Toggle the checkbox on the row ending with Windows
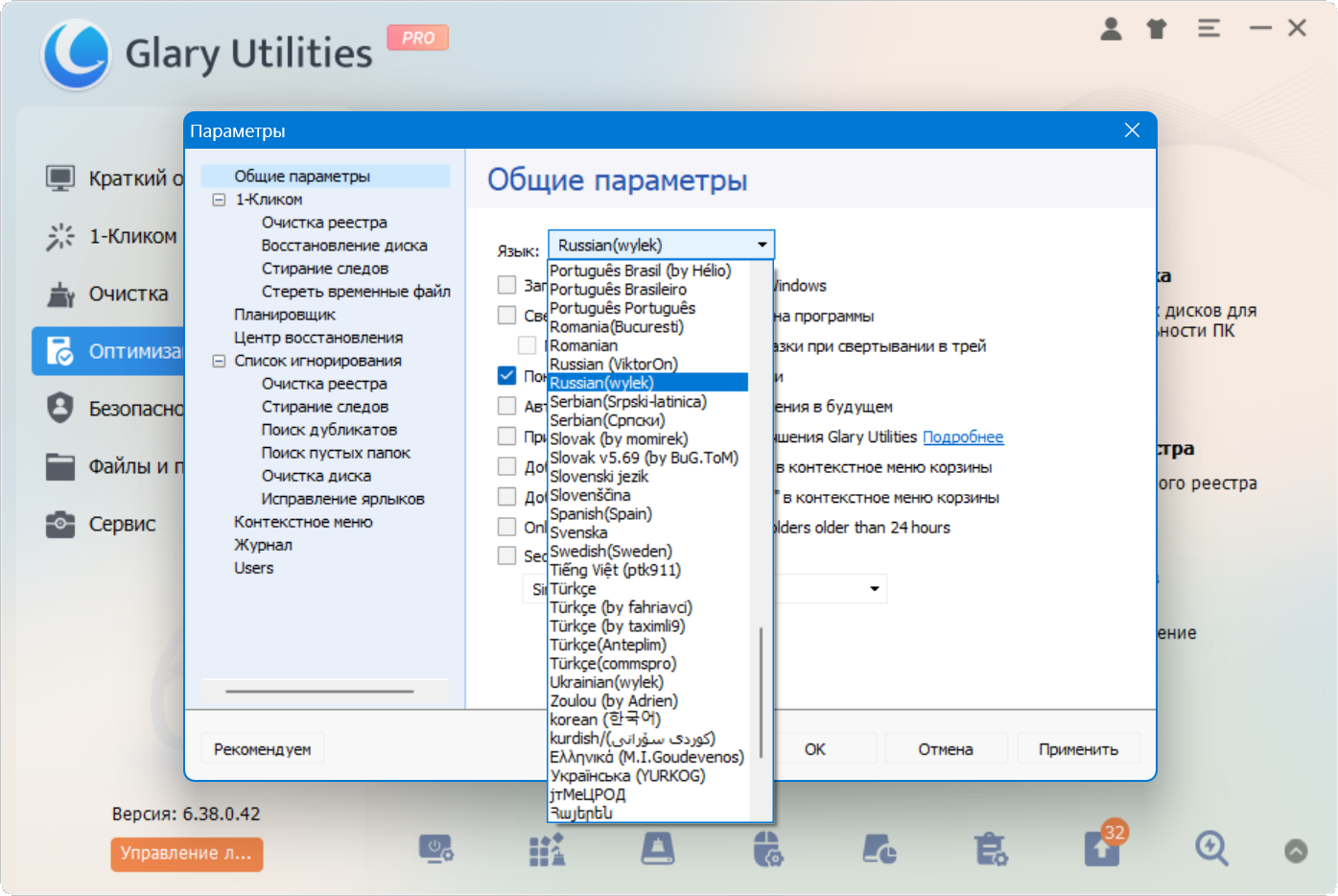This screenshot has width=1338, height=896. pyautogui.click(x=507, y=285)
